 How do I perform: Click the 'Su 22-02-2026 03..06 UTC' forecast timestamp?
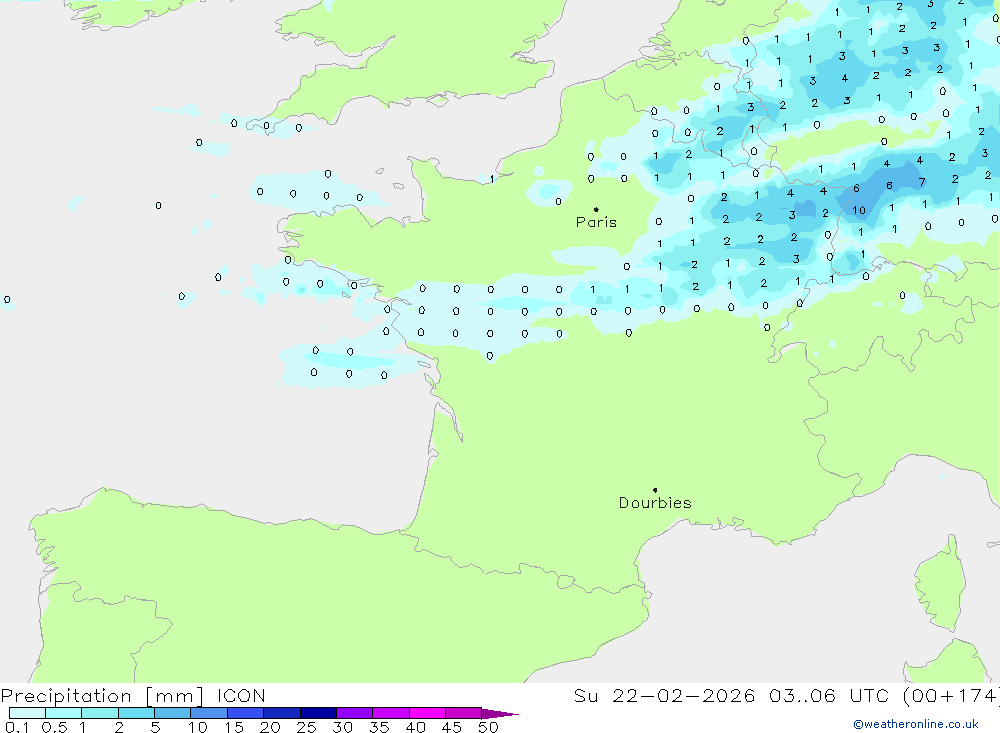tap(731, 695)
